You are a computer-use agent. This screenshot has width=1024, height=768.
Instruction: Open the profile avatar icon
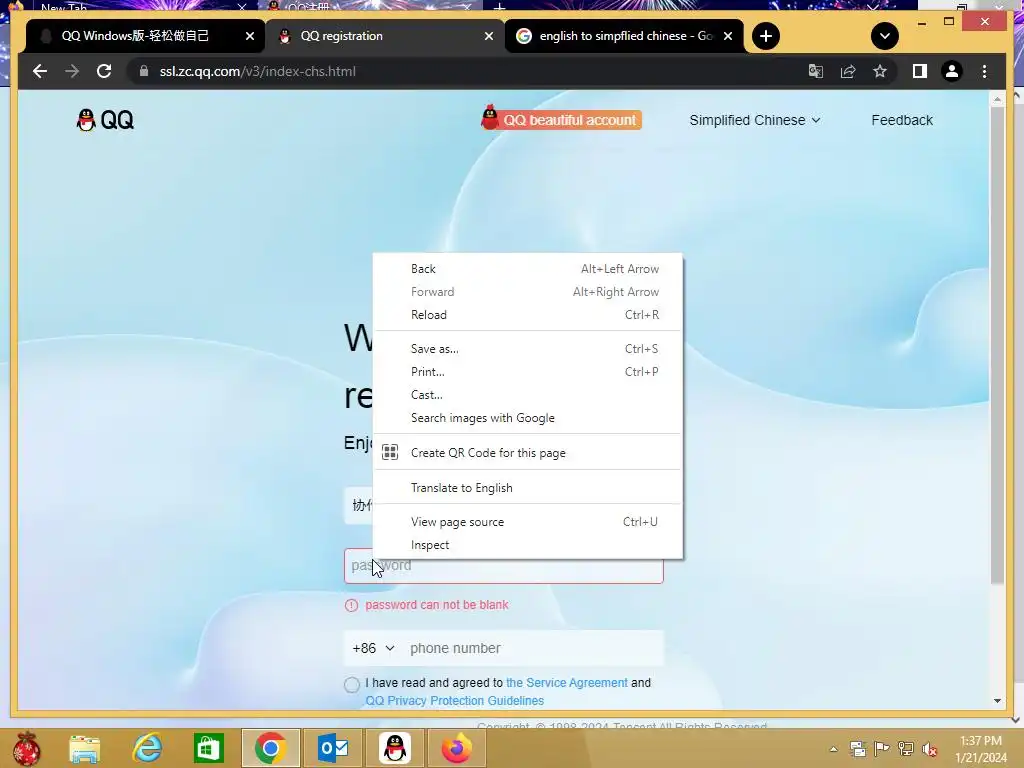pos(952,71)
